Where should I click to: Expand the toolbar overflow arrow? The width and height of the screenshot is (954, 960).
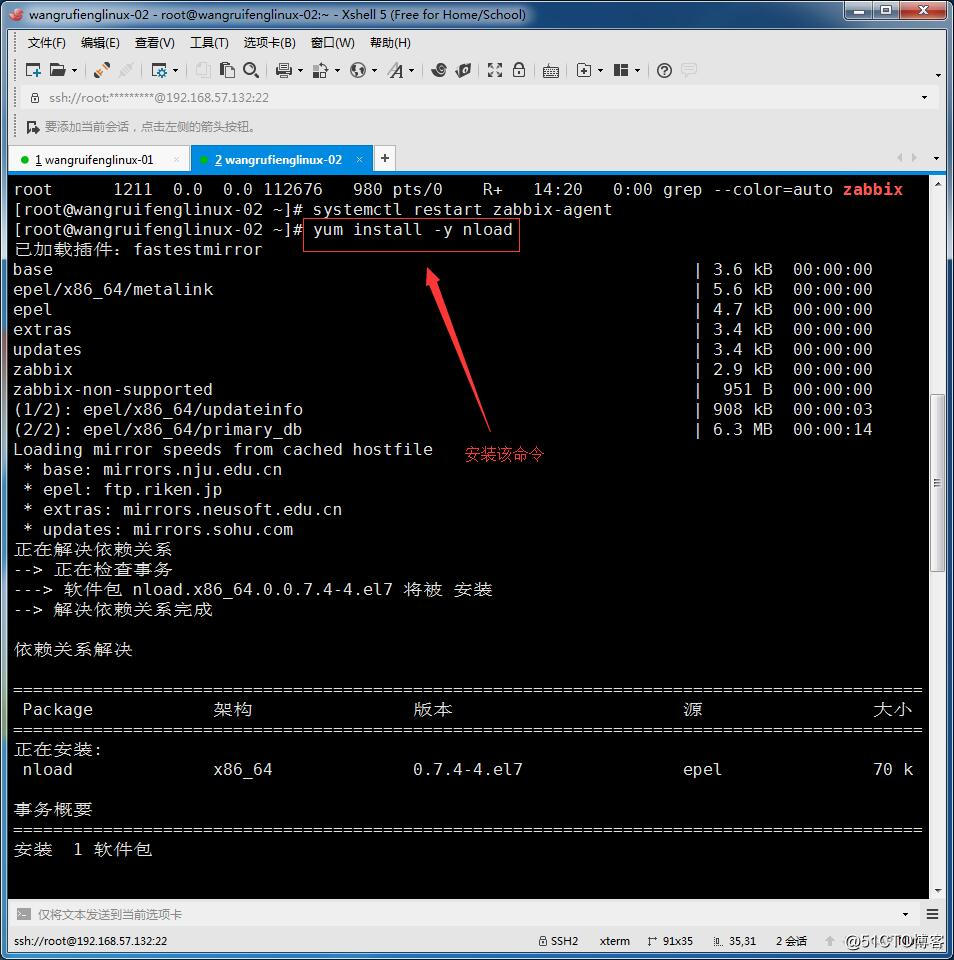[938, 75]
